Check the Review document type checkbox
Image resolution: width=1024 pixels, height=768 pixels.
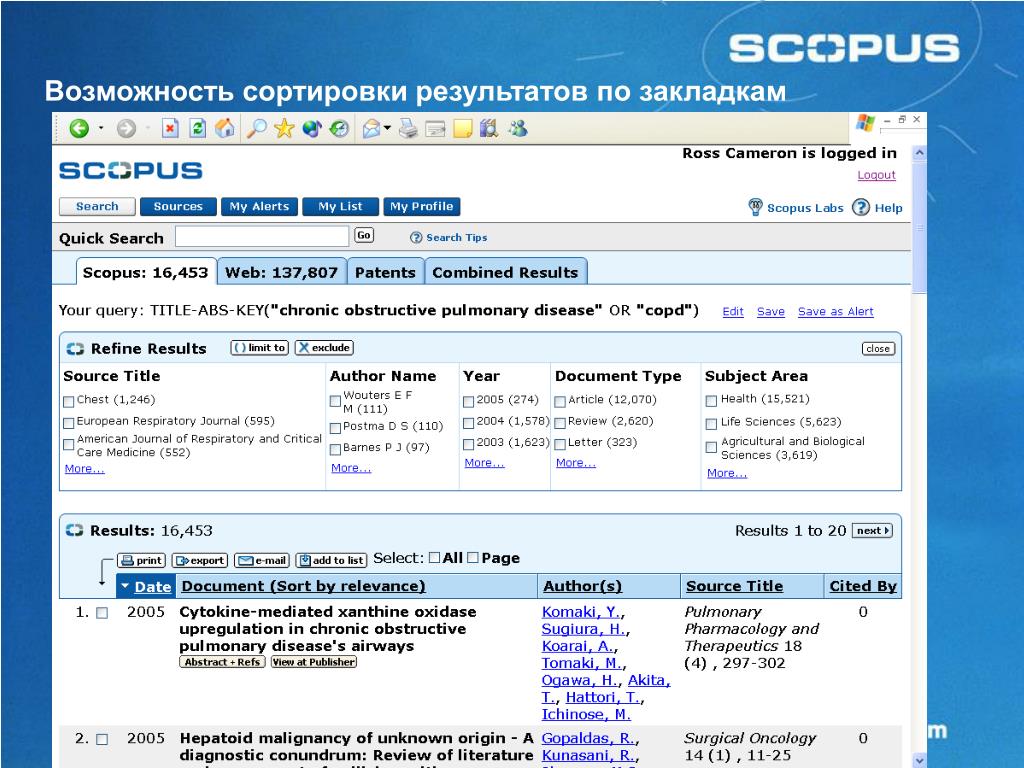[560, 423]
